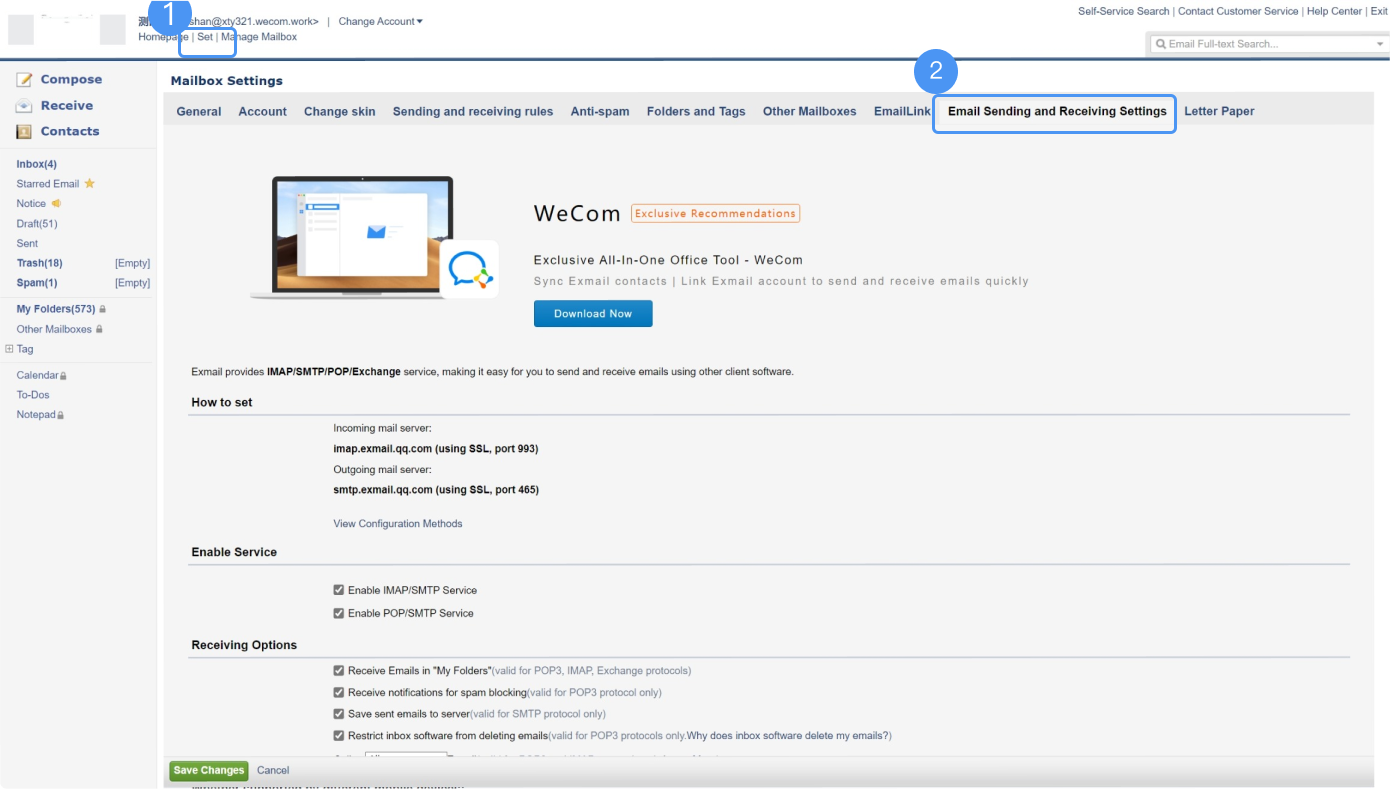Empty the Trash via its [Empty] link
1391x789 pixels.
click(x=132, y=264)
